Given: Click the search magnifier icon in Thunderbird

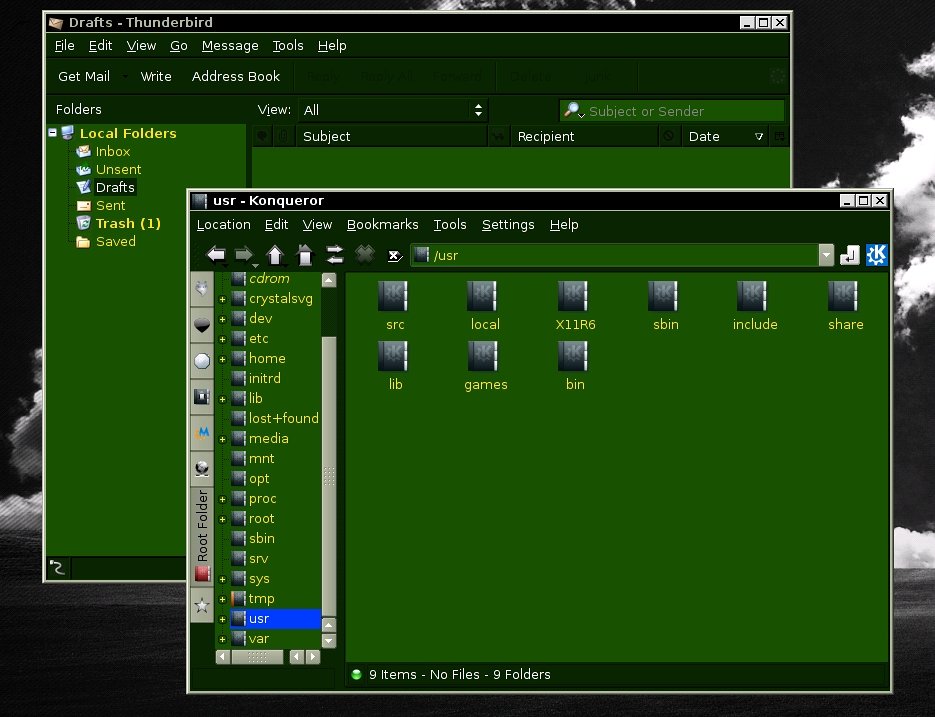Looking at the screenshot, I should [x=573, y=110].
